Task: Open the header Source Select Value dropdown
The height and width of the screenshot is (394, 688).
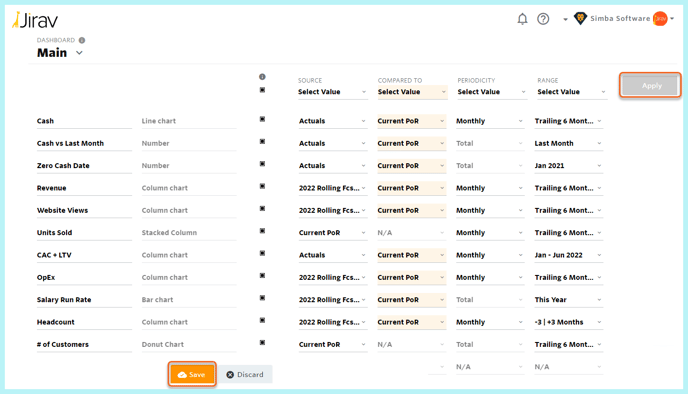Action: point(333,92)
